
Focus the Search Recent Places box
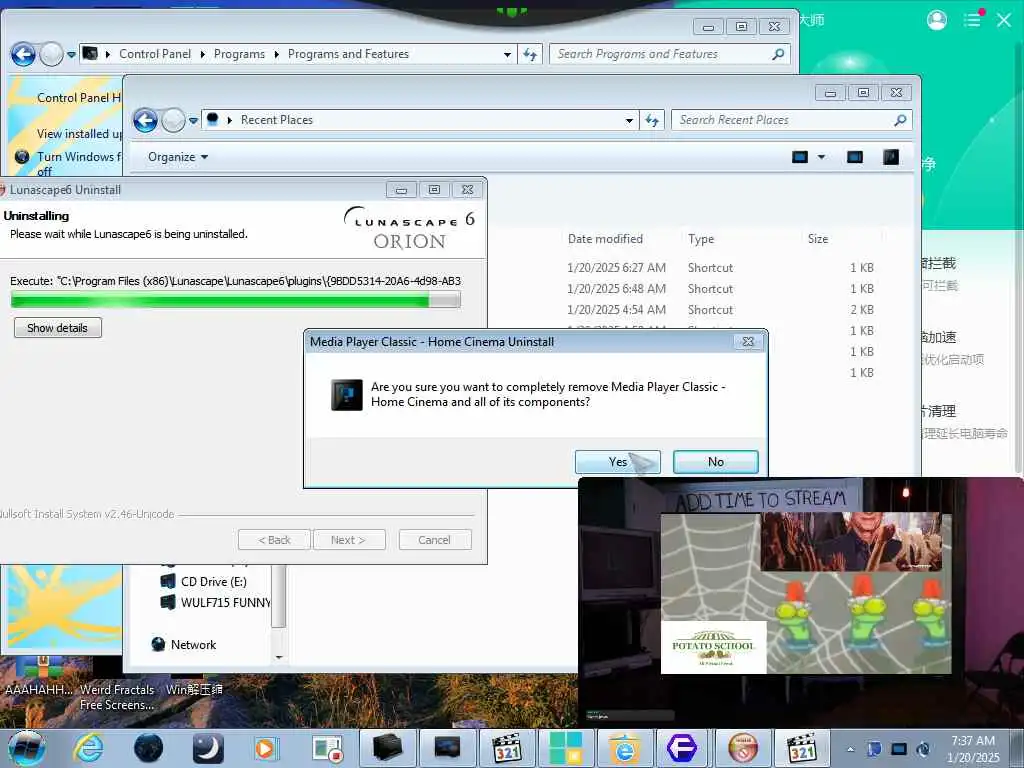click(x=792, y=120)
